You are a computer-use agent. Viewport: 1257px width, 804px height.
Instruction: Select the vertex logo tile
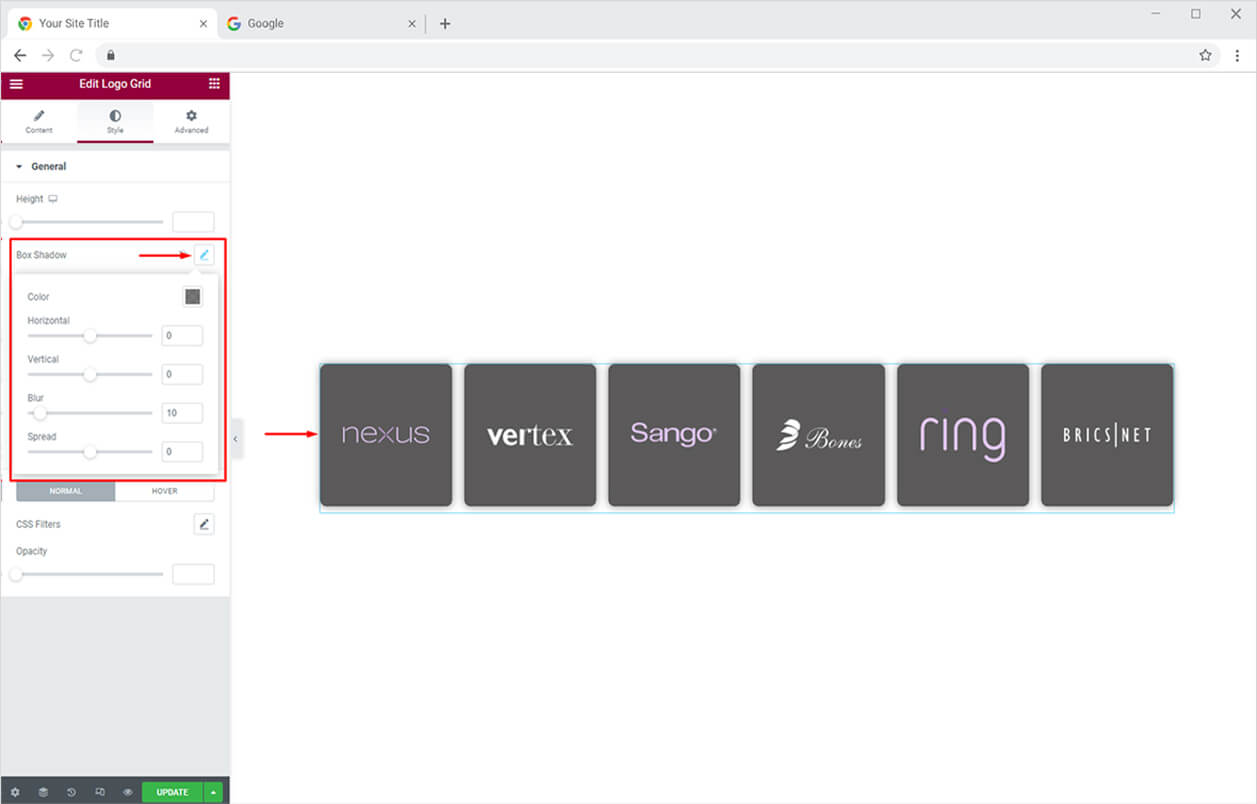pos(530,435)
